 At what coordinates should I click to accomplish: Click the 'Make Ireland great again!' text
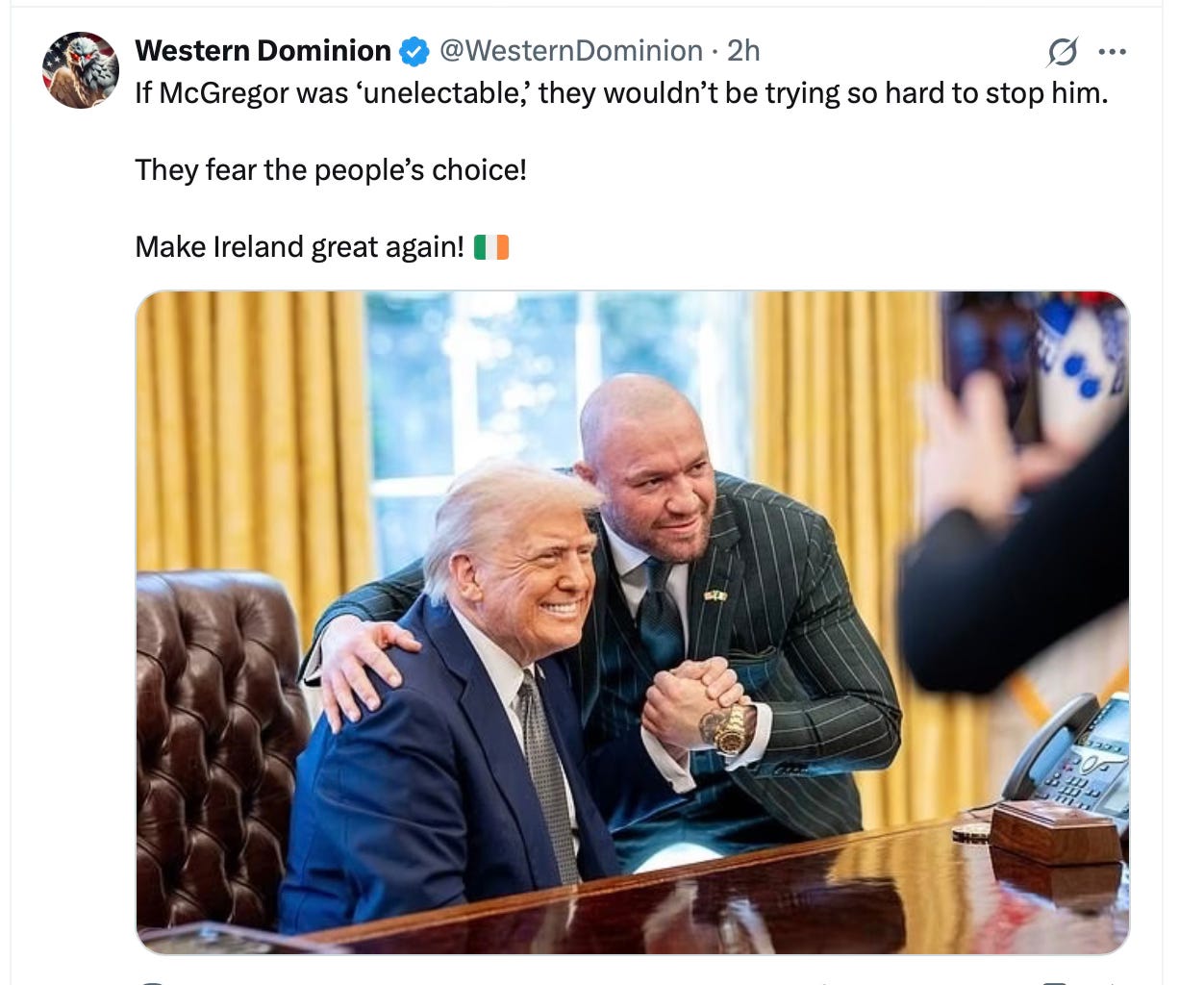300,247
